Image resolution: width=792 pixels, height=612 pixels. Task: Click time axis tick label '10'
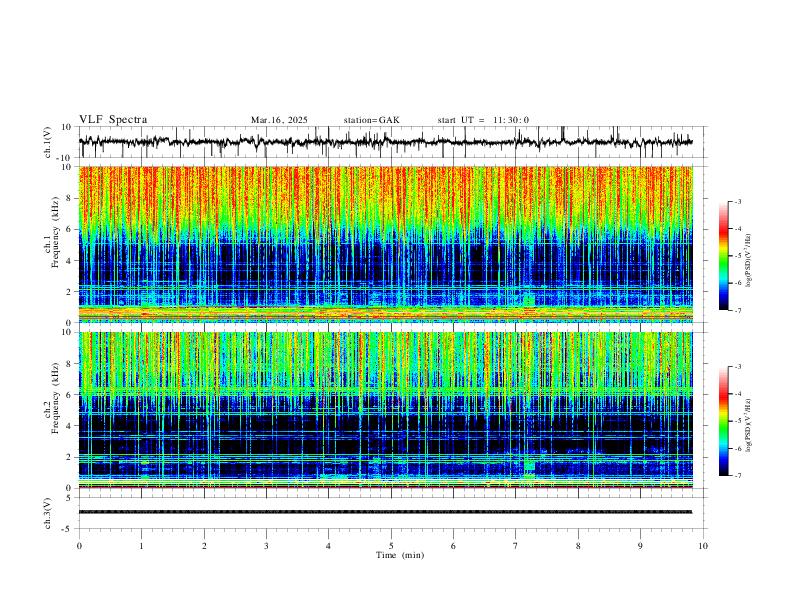703,546
